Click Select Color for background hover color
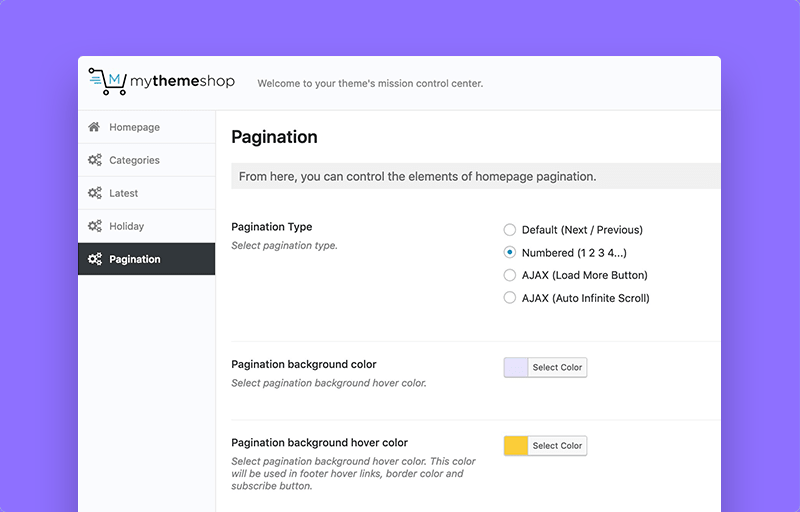 [x=557, y=446]
